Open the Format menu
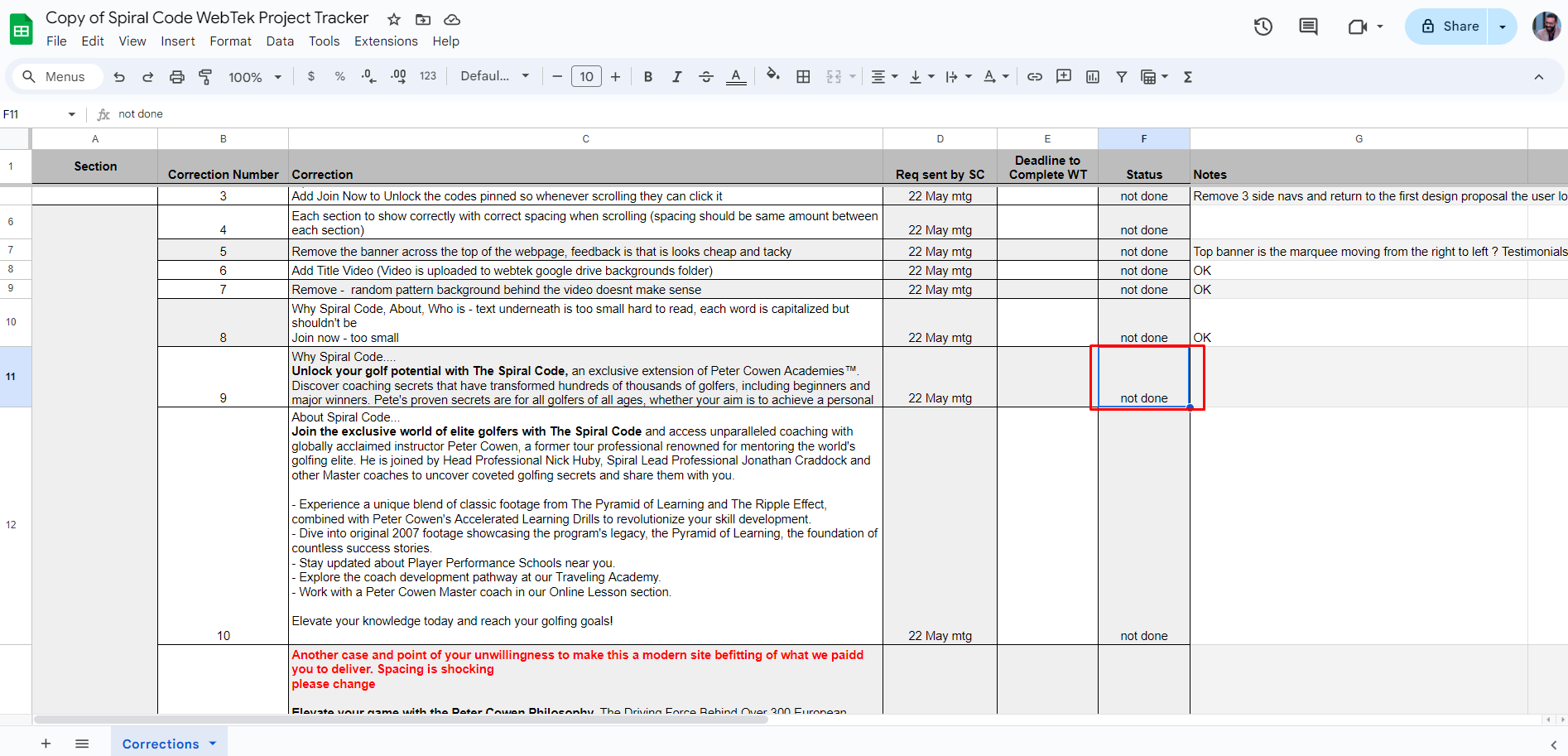The height and width of the screenshot is (756, 1568). point(230,41)
